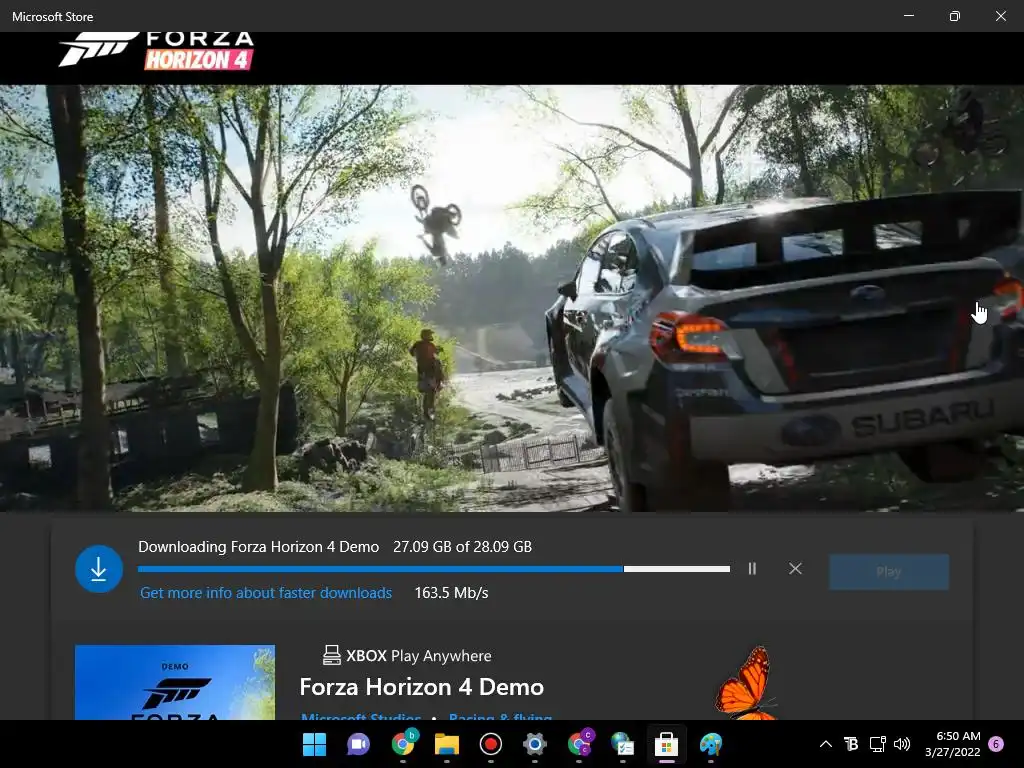Open the clock showing 6:50 AM
Viewport: 1024px width, 768px height.
[952, 744]
